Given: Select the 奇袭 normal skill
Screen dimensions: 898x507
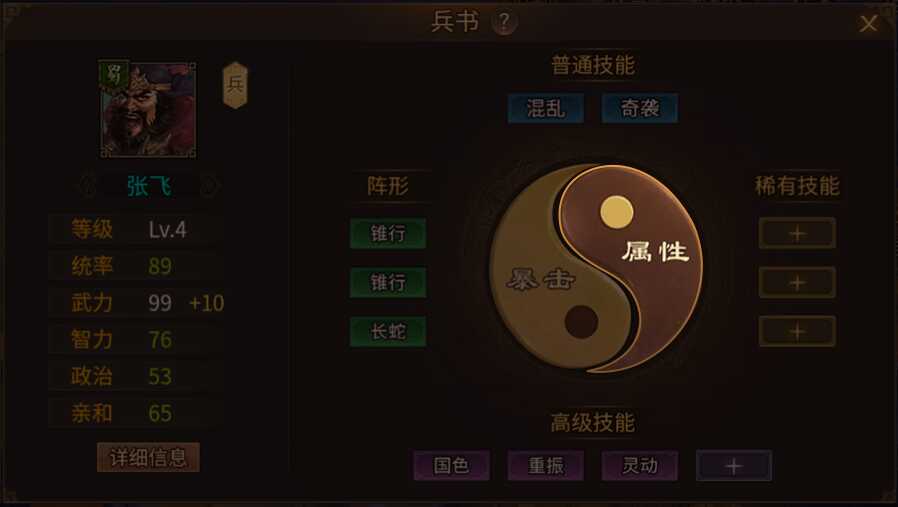Looking at the screenshot, I should (x=640, y=108).
